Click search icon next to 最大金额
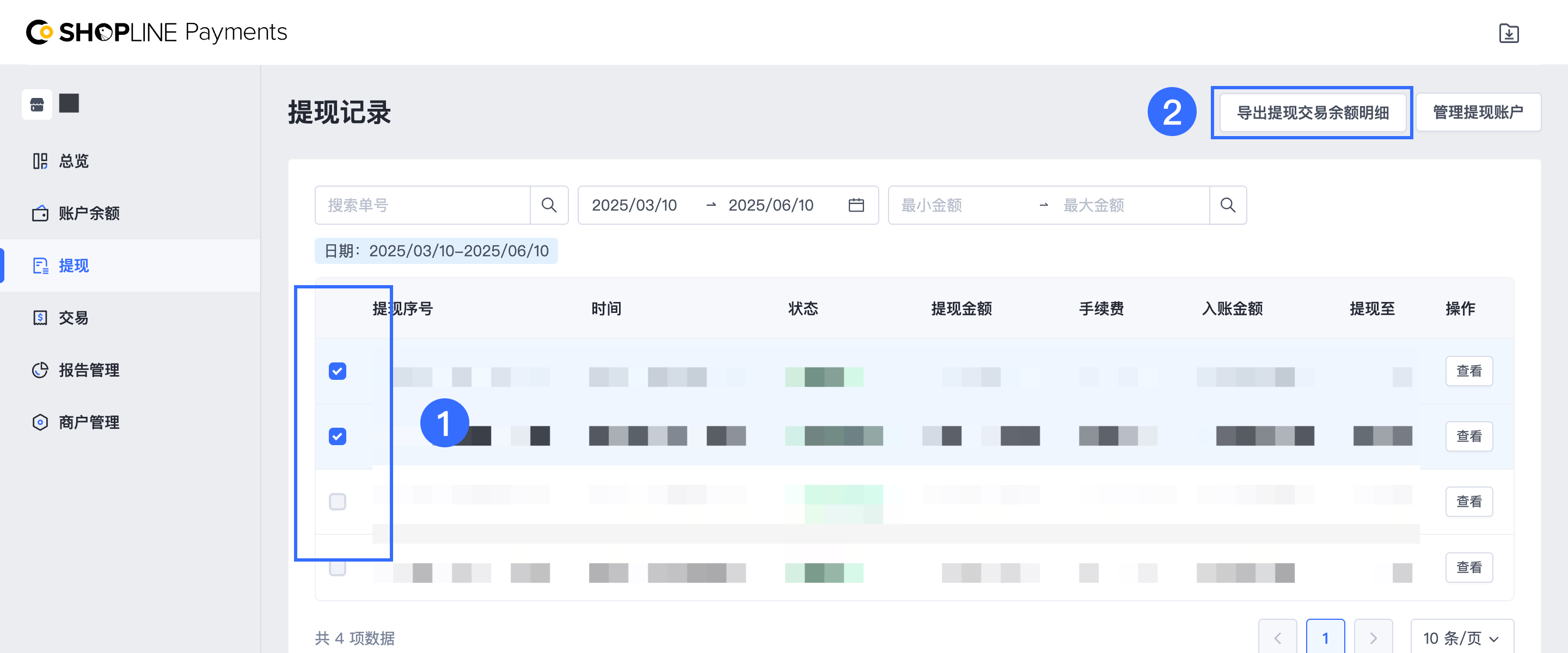Image resolution: width=1568 pixels, height=653 pixels. point(1228,205)
